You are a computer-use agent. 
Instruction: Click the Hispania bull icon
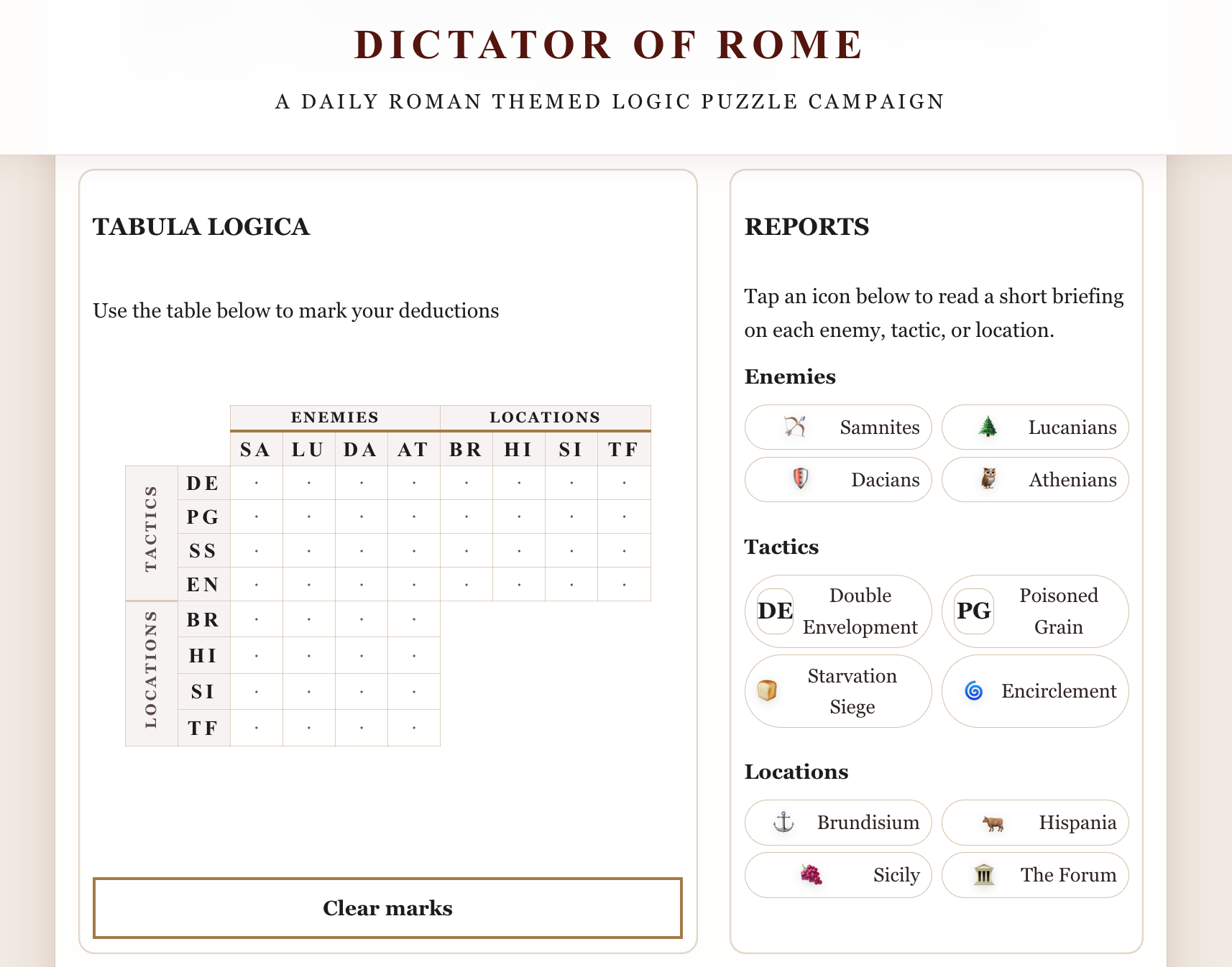[993, 822]
